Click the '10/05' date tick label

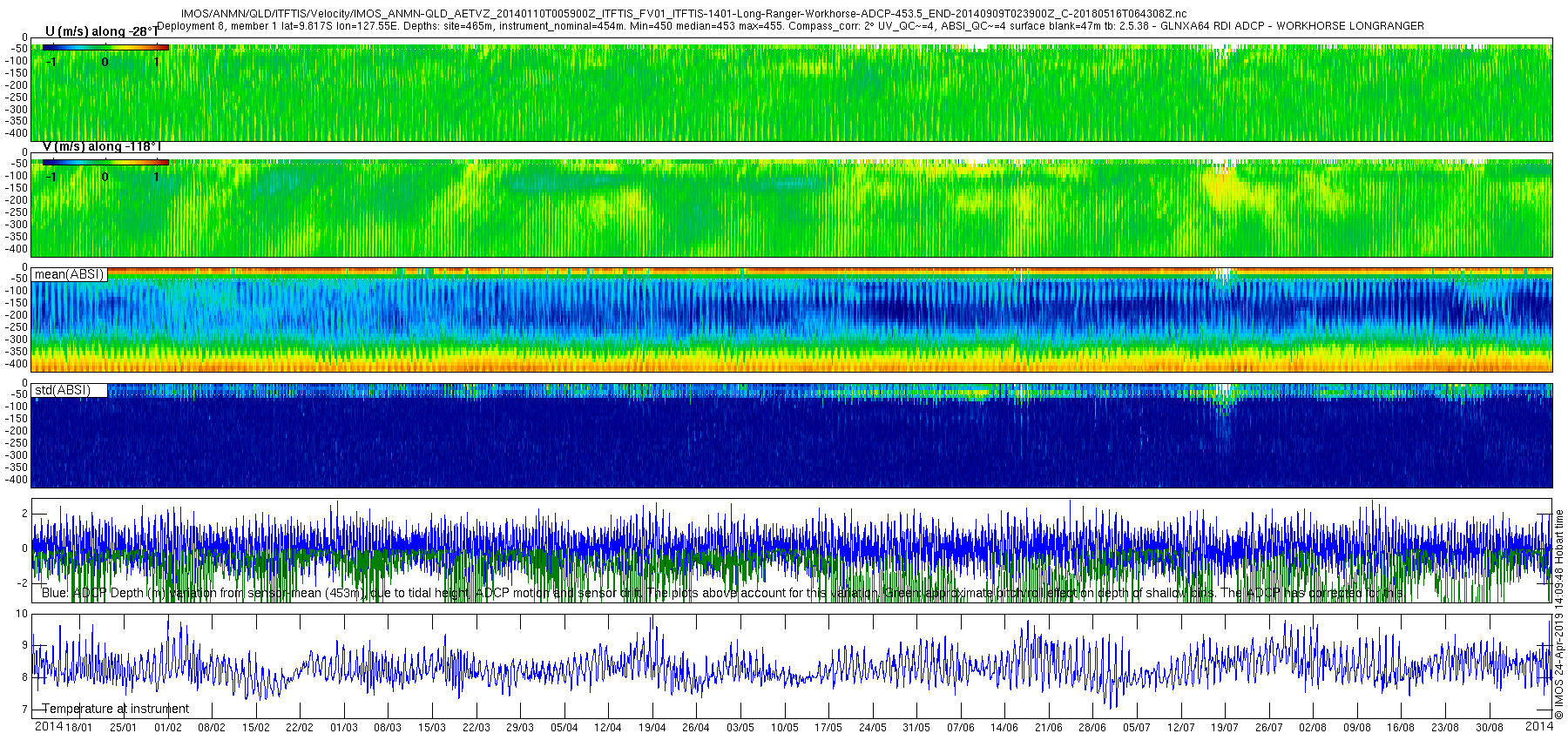[x=785, y=728]
